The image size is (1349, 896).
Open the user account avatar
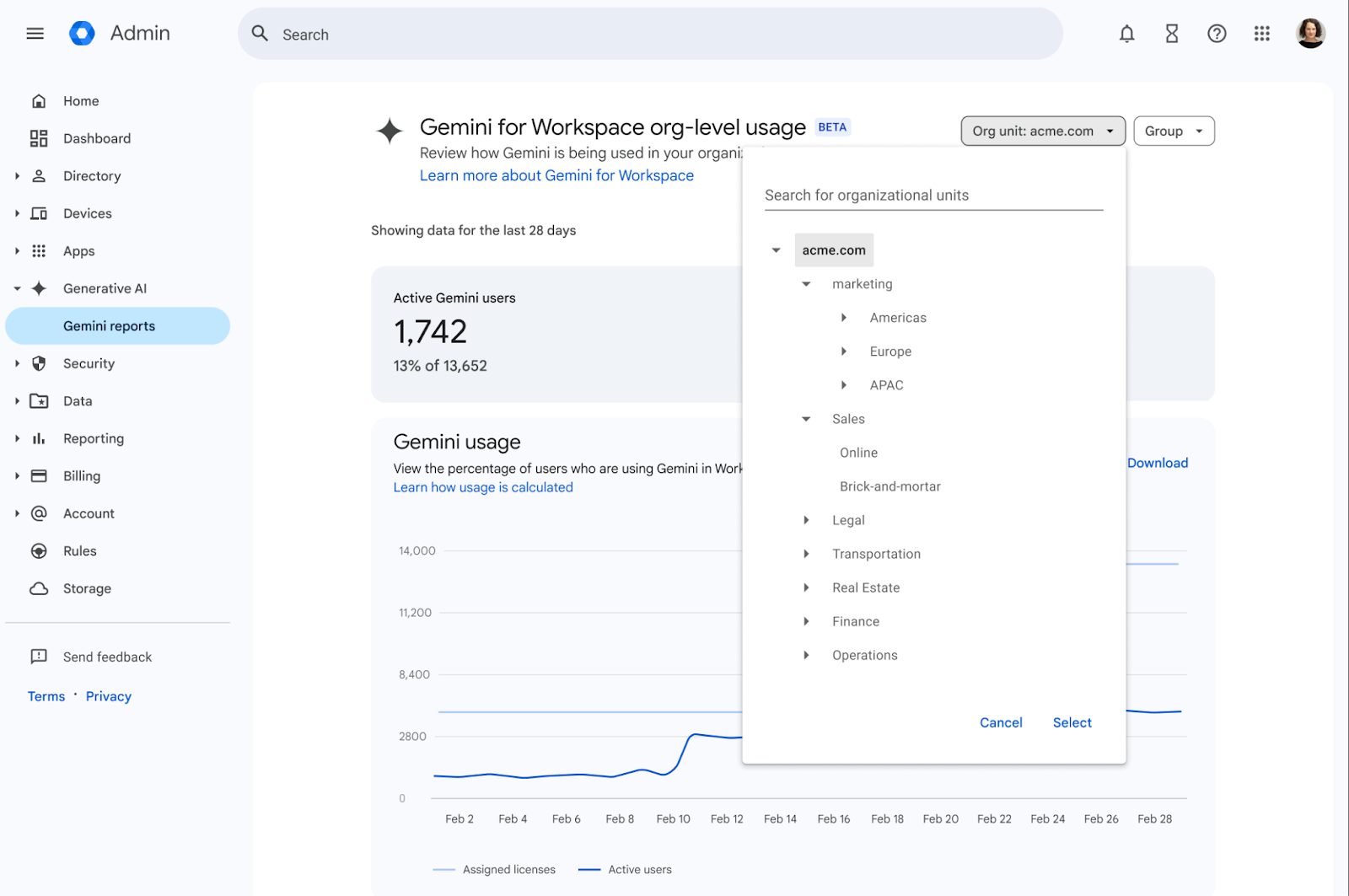pos(1310,34)
